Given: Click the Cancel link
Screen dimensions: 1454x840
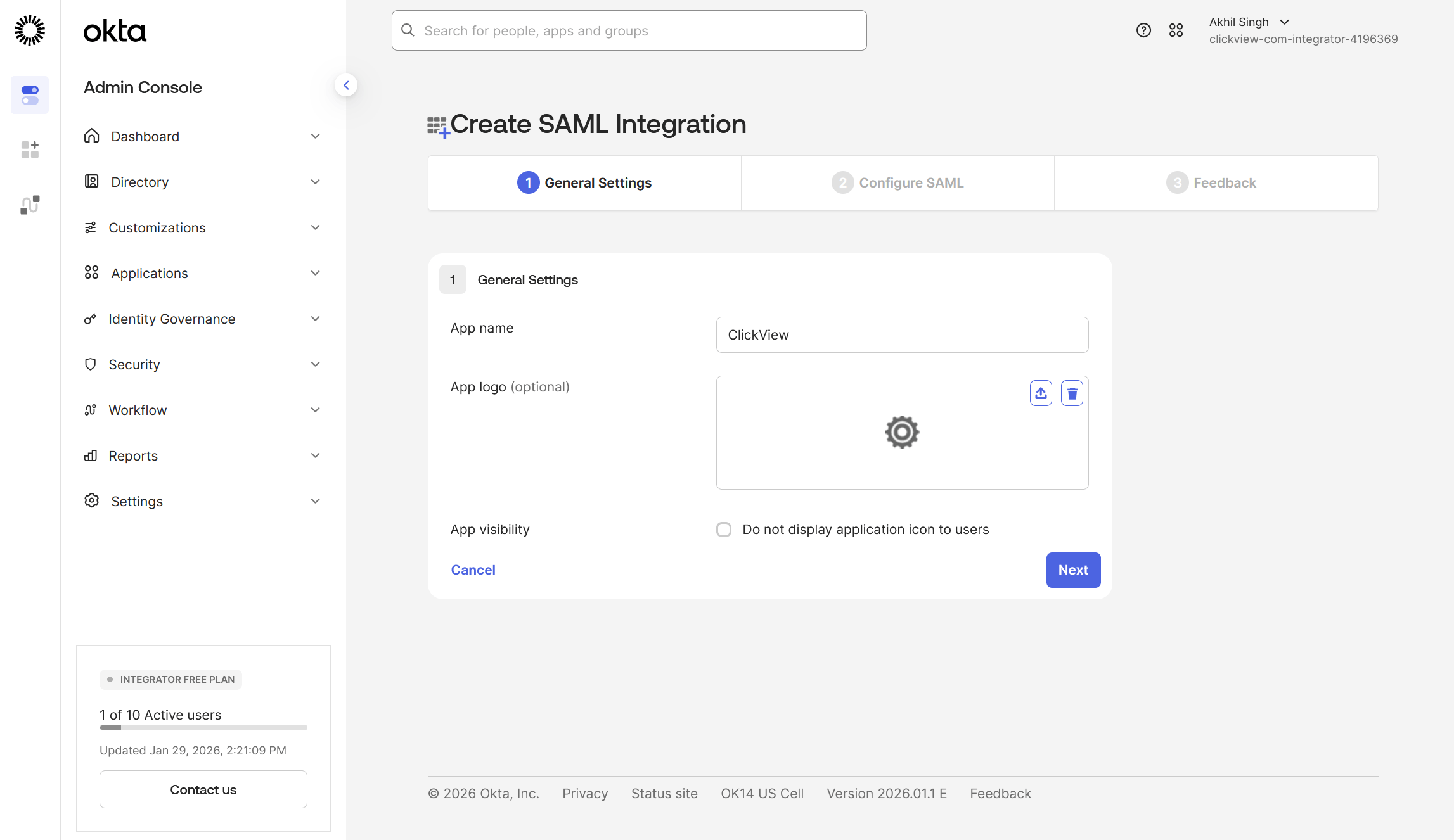Looking at the screenshot, I should click(473, 570).
